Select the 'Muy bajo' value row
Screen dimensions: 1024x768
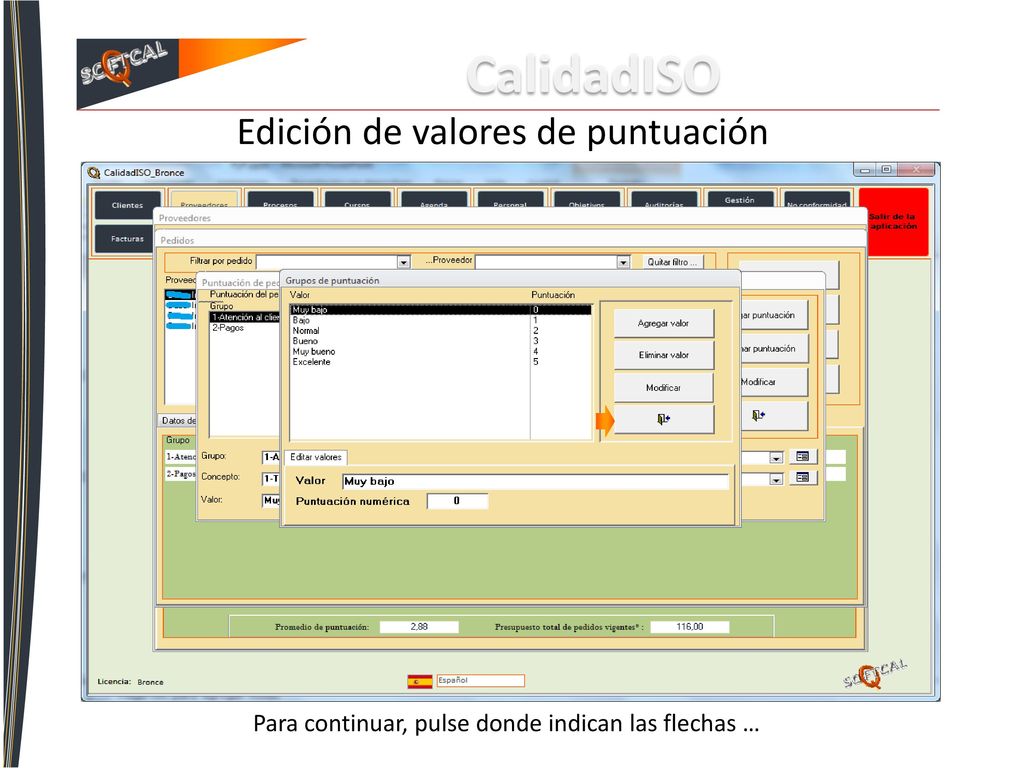441,310
